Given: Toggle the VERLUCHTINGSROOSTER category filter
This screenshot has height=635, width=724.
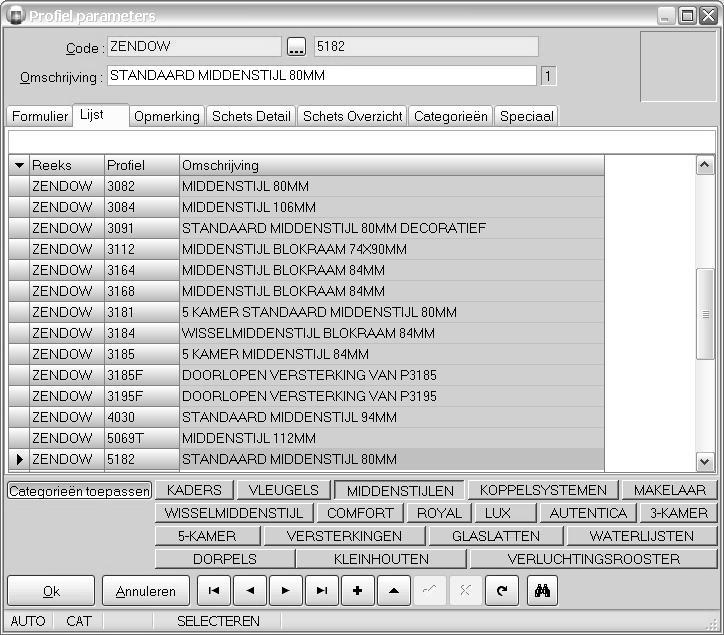Looking at the screenshot, I should click(593, 559).
